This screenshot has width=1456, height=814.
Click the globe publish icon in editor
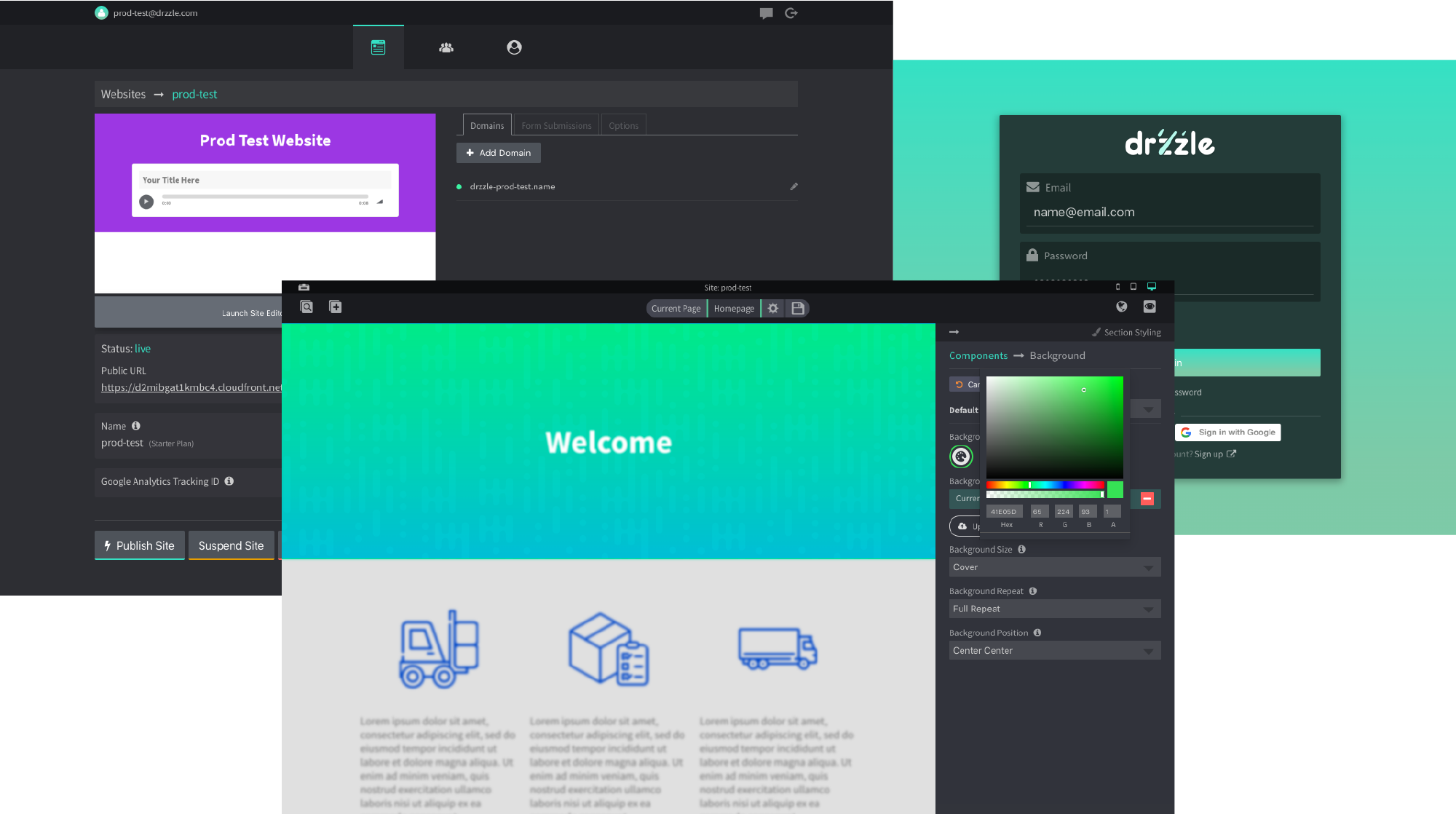(x=1121, y=307)
